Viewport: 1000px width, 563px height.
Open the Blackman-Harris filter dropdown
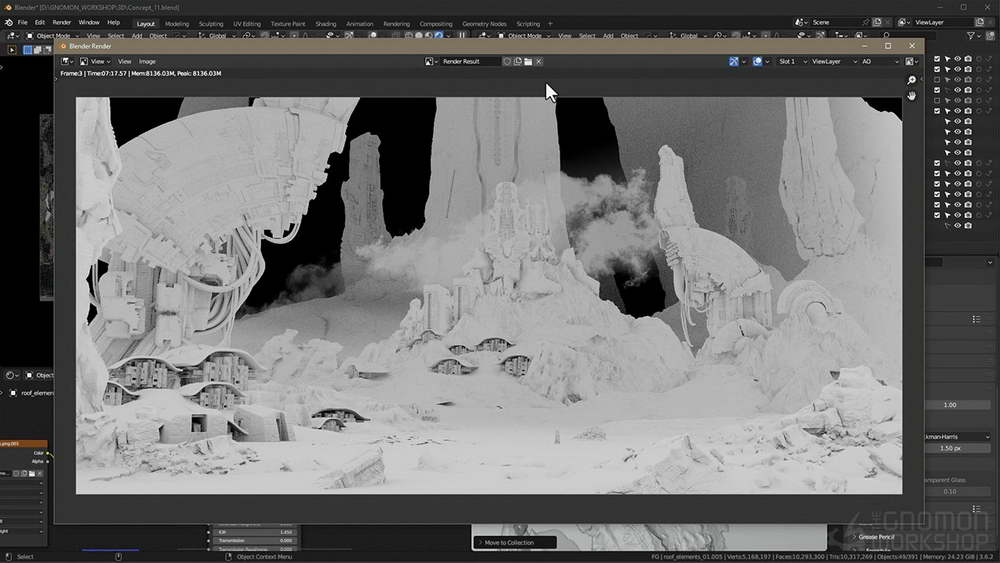(958, 437)
